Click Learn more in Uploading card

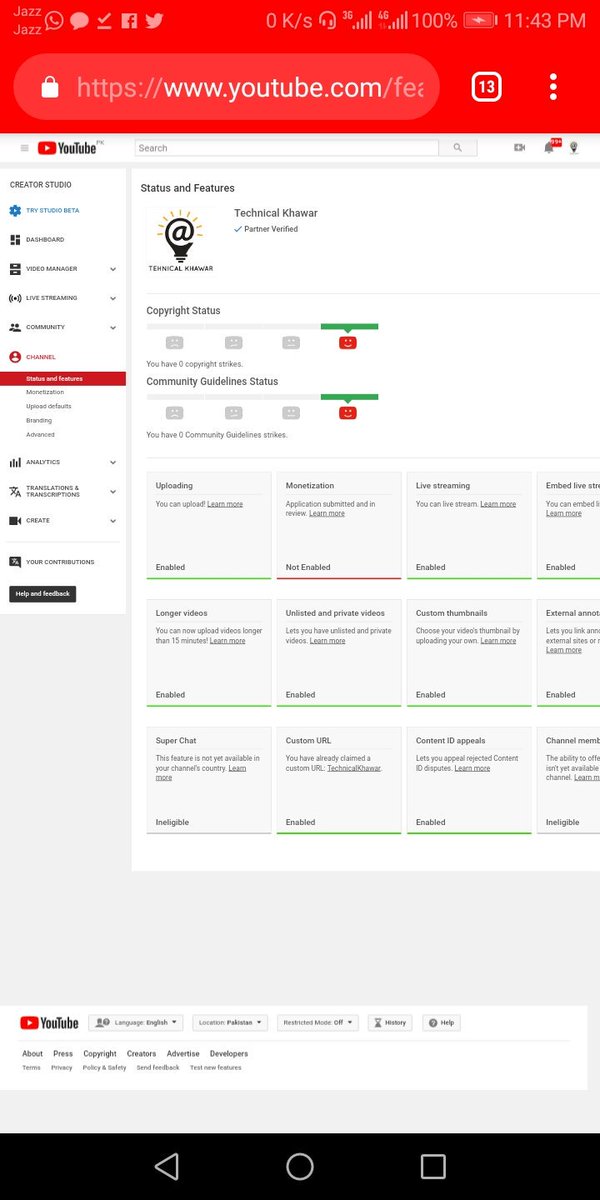(x=225, y=504)
